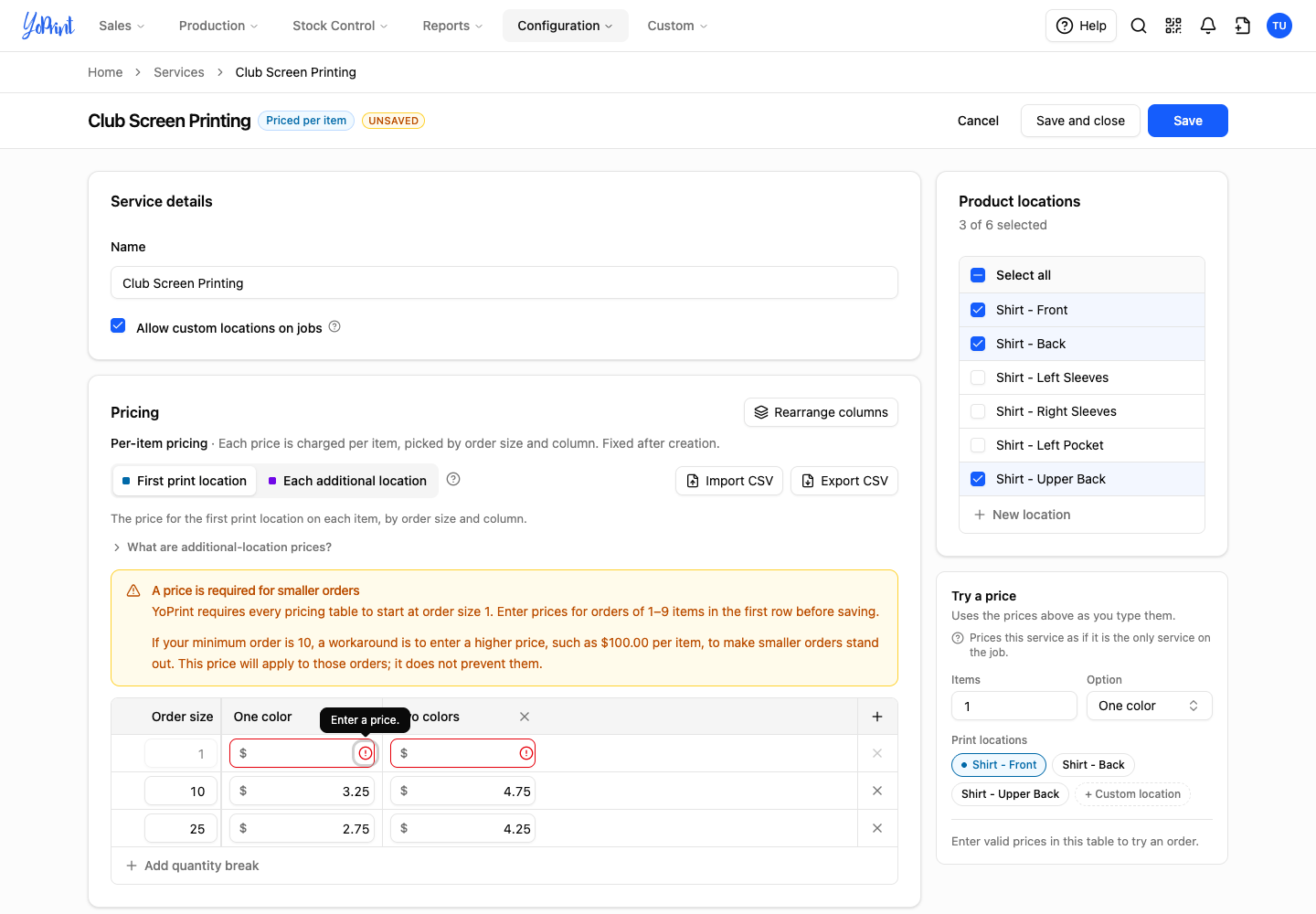Click help icon next to pricing tabs
This screenshot has height=914, width=1316.
click(453, 479)
